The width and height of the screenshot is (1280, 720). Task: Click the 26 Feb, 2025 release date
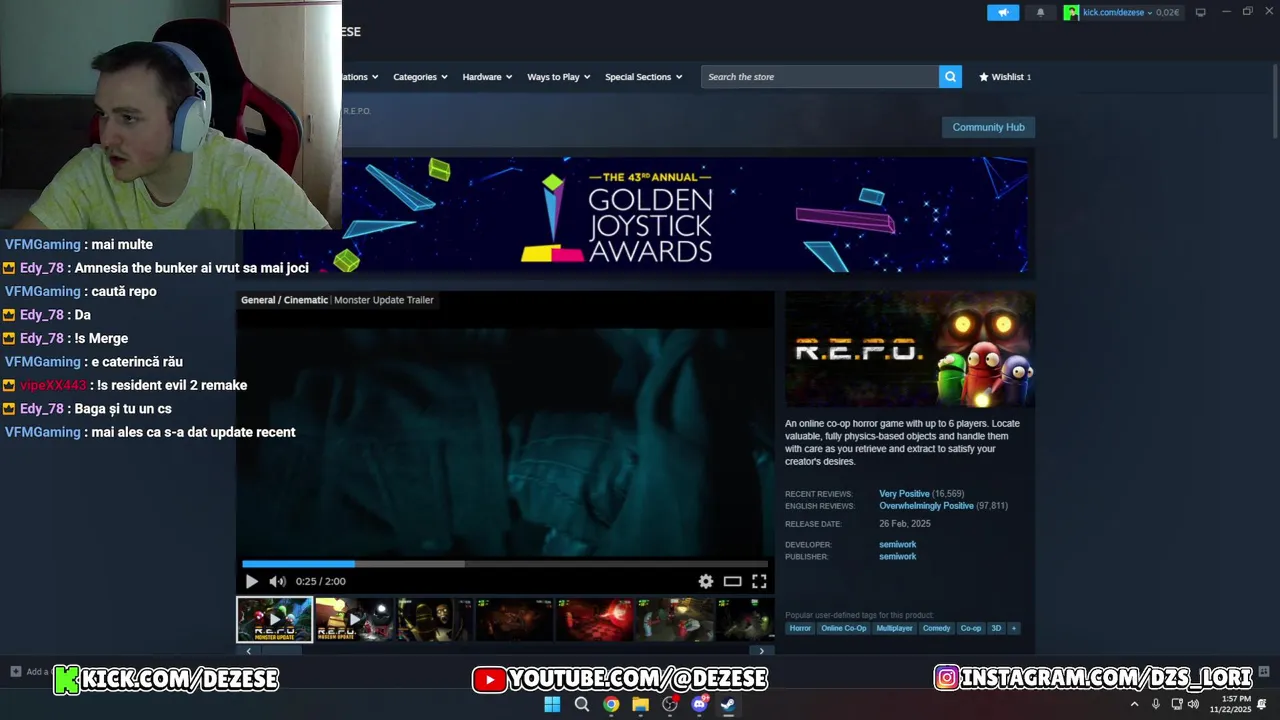[x=904, y=524]
